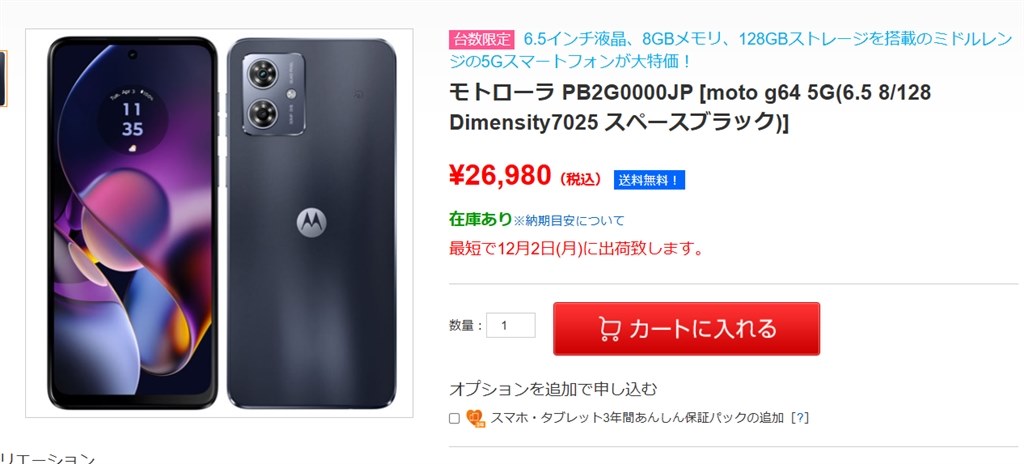Click the ¥26,980 price text
1024x464 pixels.
pos(500,176)
